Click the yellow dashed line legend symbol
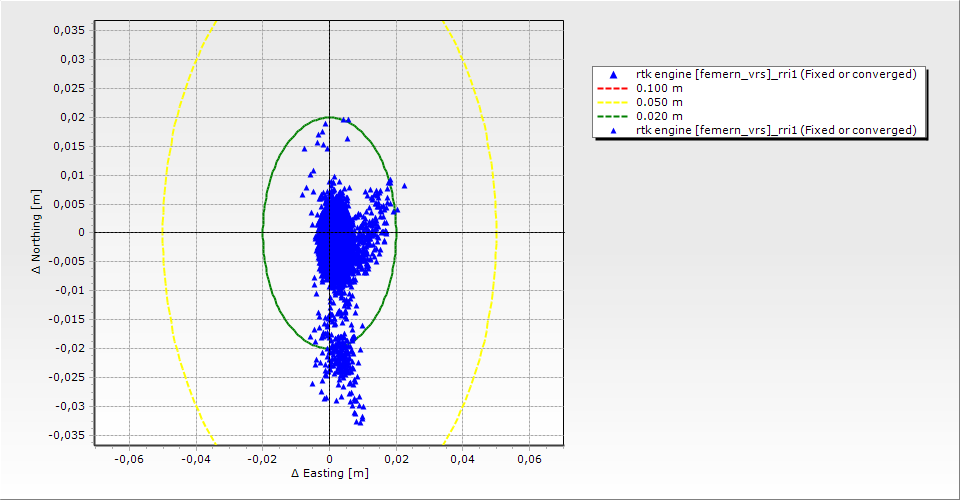The width and height of the screenshot is (960, 500). 613,103
